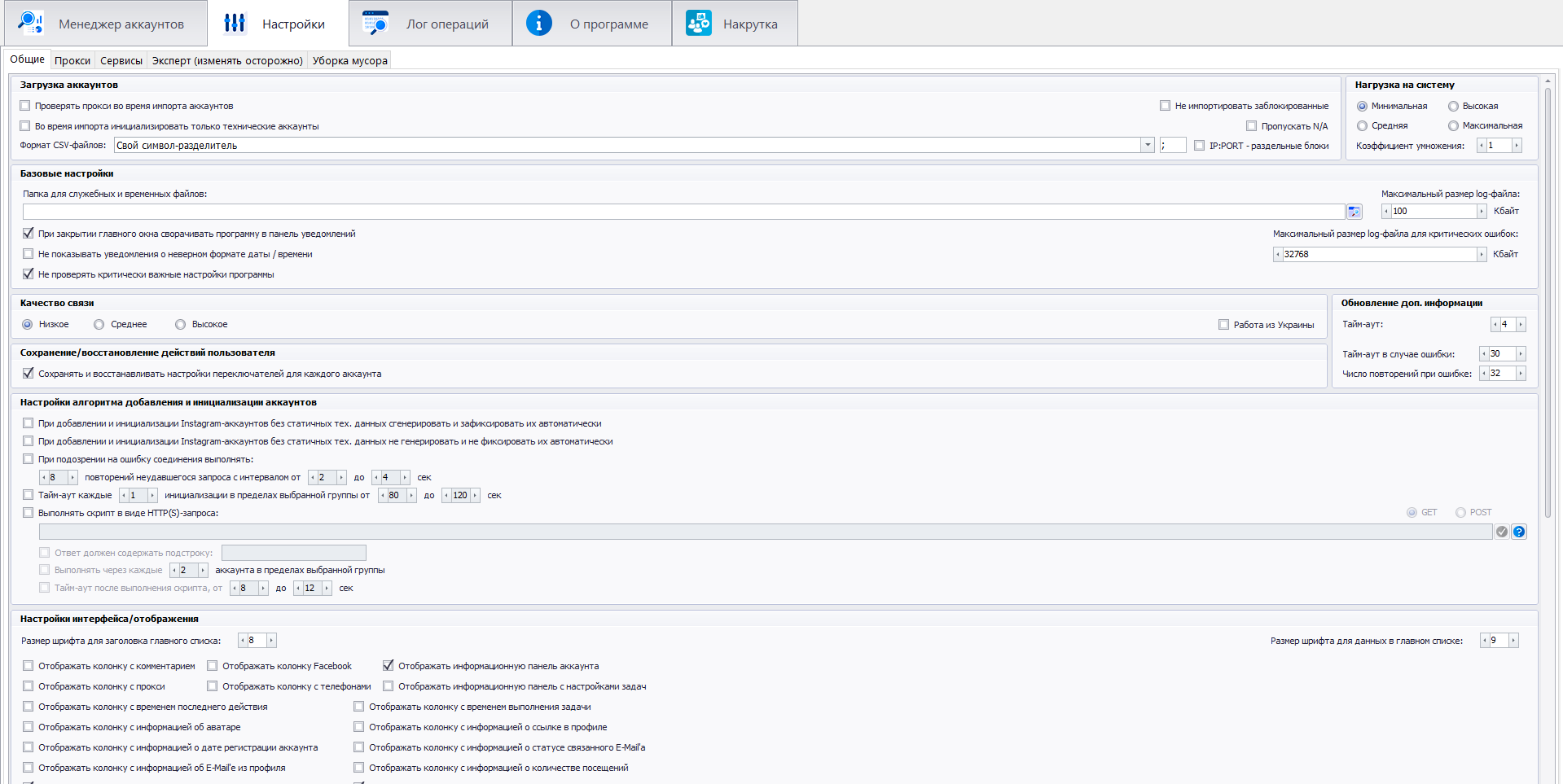
Task: Click the Менеджер аккаунтов magnifier icon
Action: (x=31, y=23)
